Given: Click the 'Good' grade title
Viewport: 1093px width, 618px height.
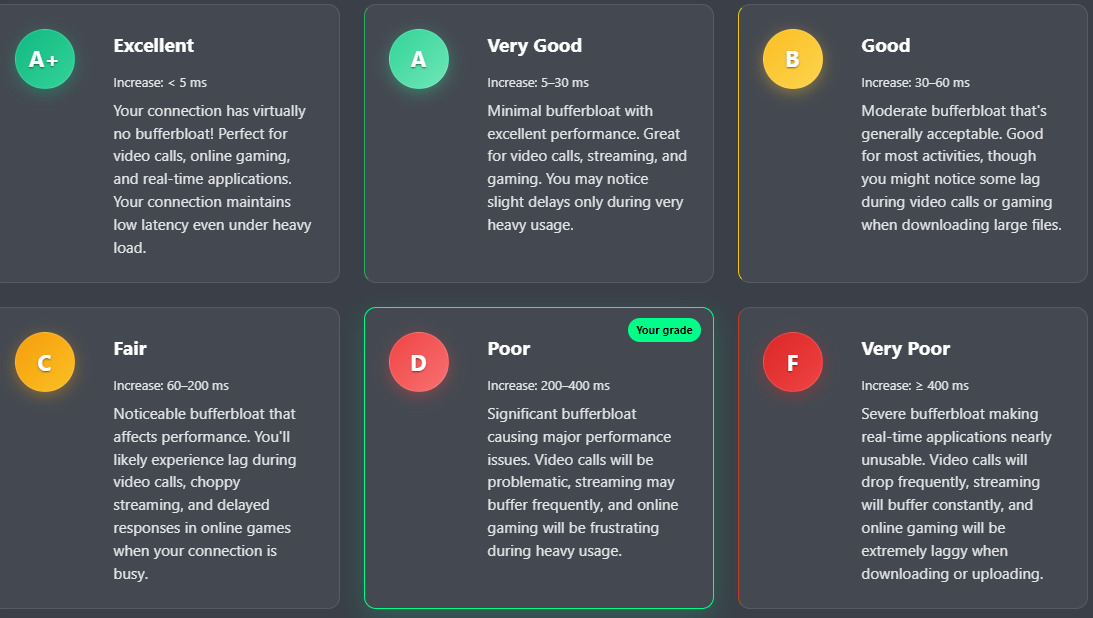Looking at the screenshot, I should [x=885, y=46].
